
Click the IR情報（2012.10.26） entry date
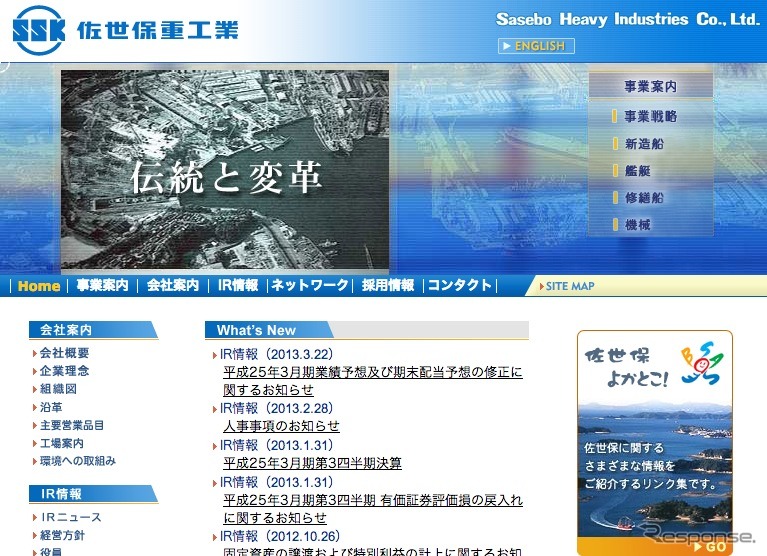coord(280,536)
